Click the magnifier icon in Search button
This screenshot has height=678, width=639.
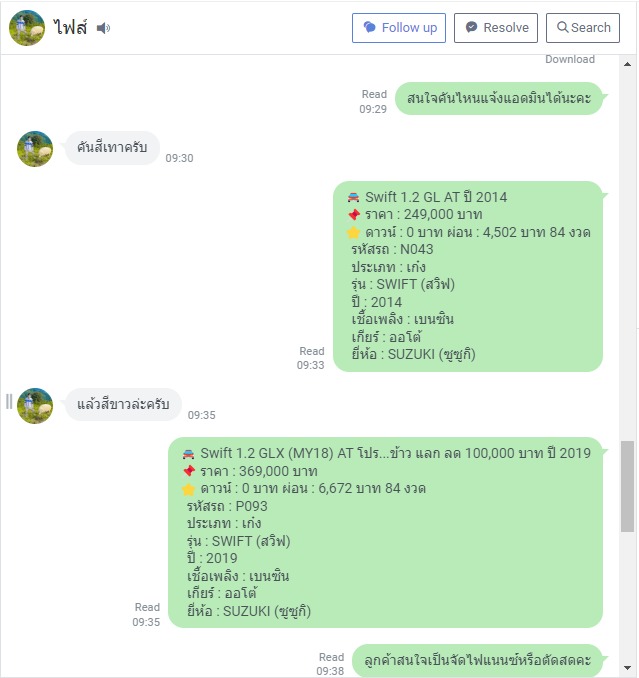click(x=562, y=27)
